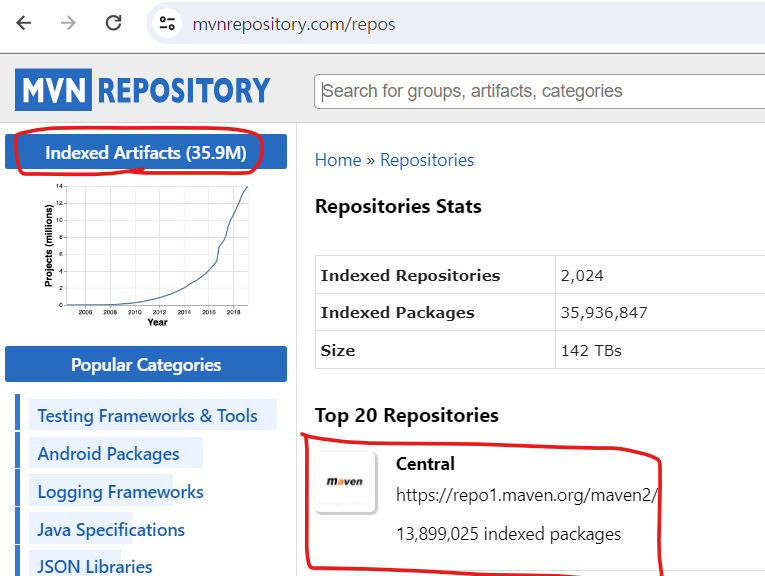The height and width of the screenshot is (576, 765).
Task: Open the Central repository title
Action: tap(425, 464)
